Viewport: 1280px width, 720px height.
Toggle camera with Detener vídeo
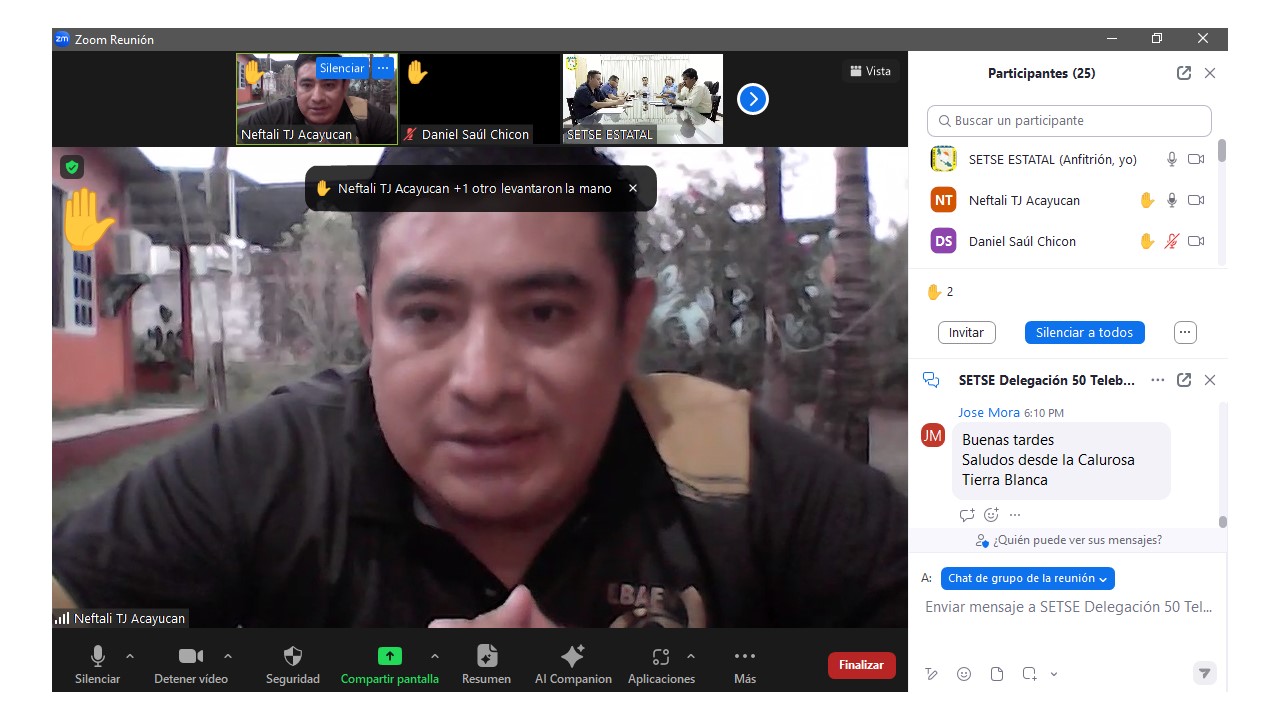pos(190,657)
